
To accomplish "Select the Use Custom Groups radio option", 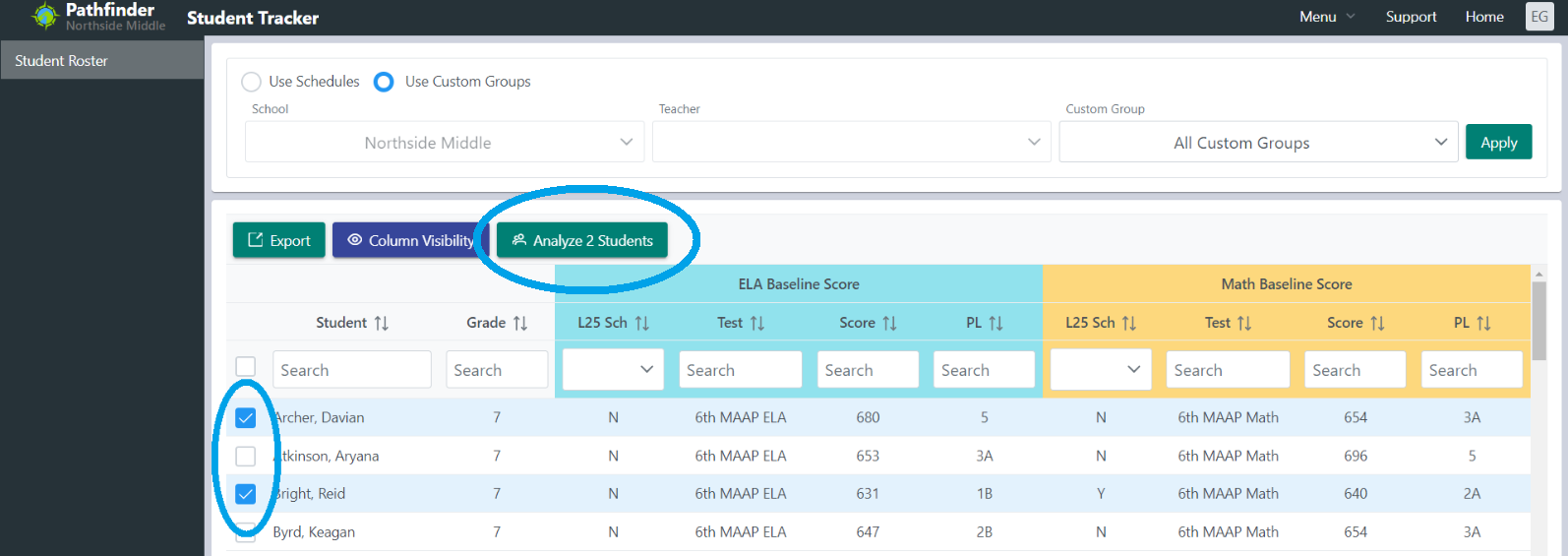I will tap(384, 82).
